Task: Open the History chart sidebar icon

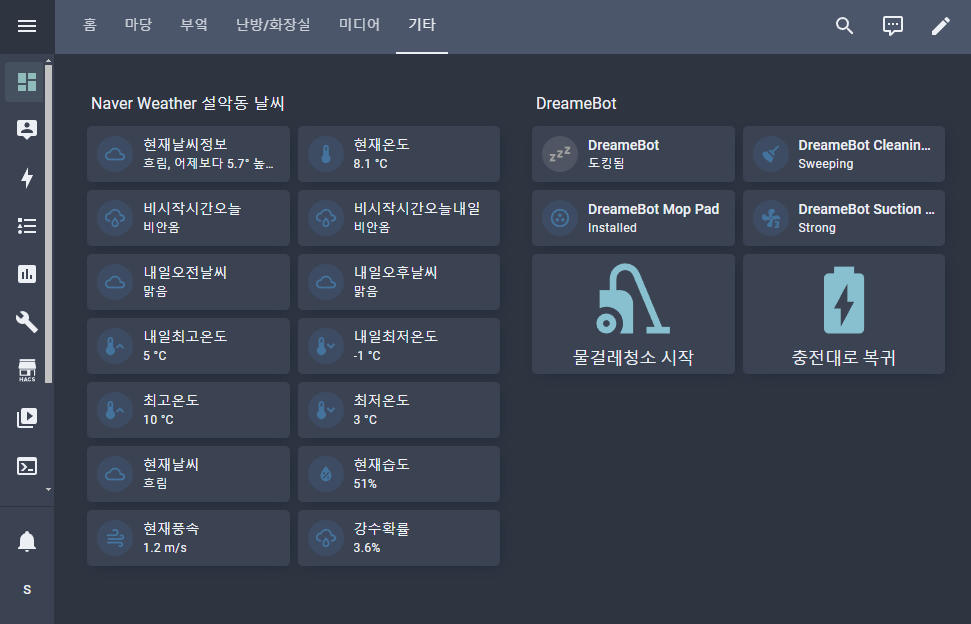Action: pyautogui.click(x=27, y=274)
